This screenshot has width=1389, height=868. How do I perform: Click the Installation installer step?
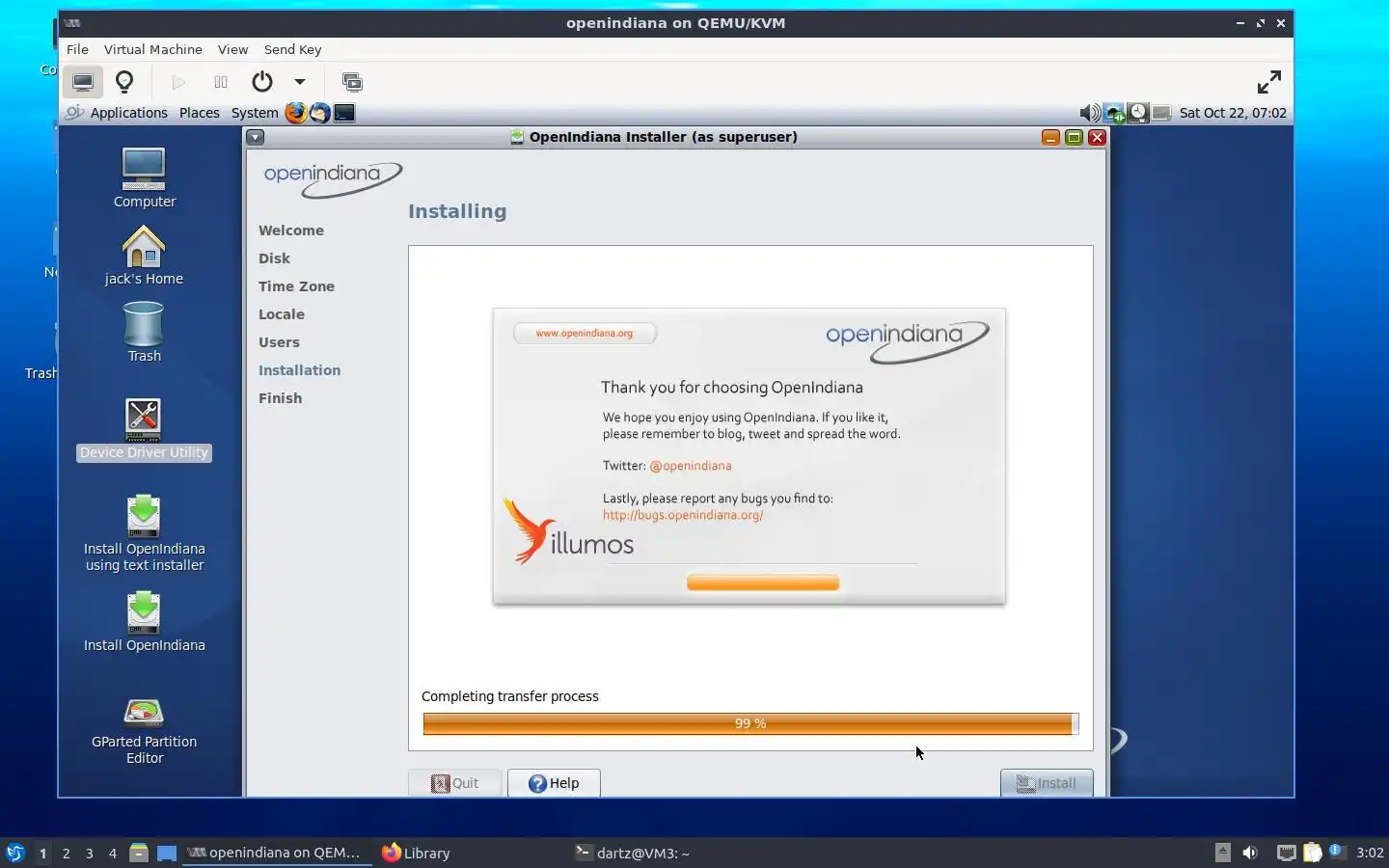pyautogui.click(x=299, y=370)
